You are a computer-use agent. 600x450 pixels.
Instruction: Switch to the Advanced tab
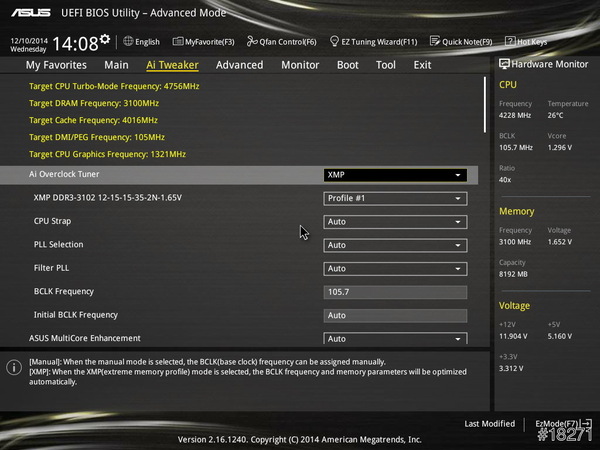(x=239, y=65)
